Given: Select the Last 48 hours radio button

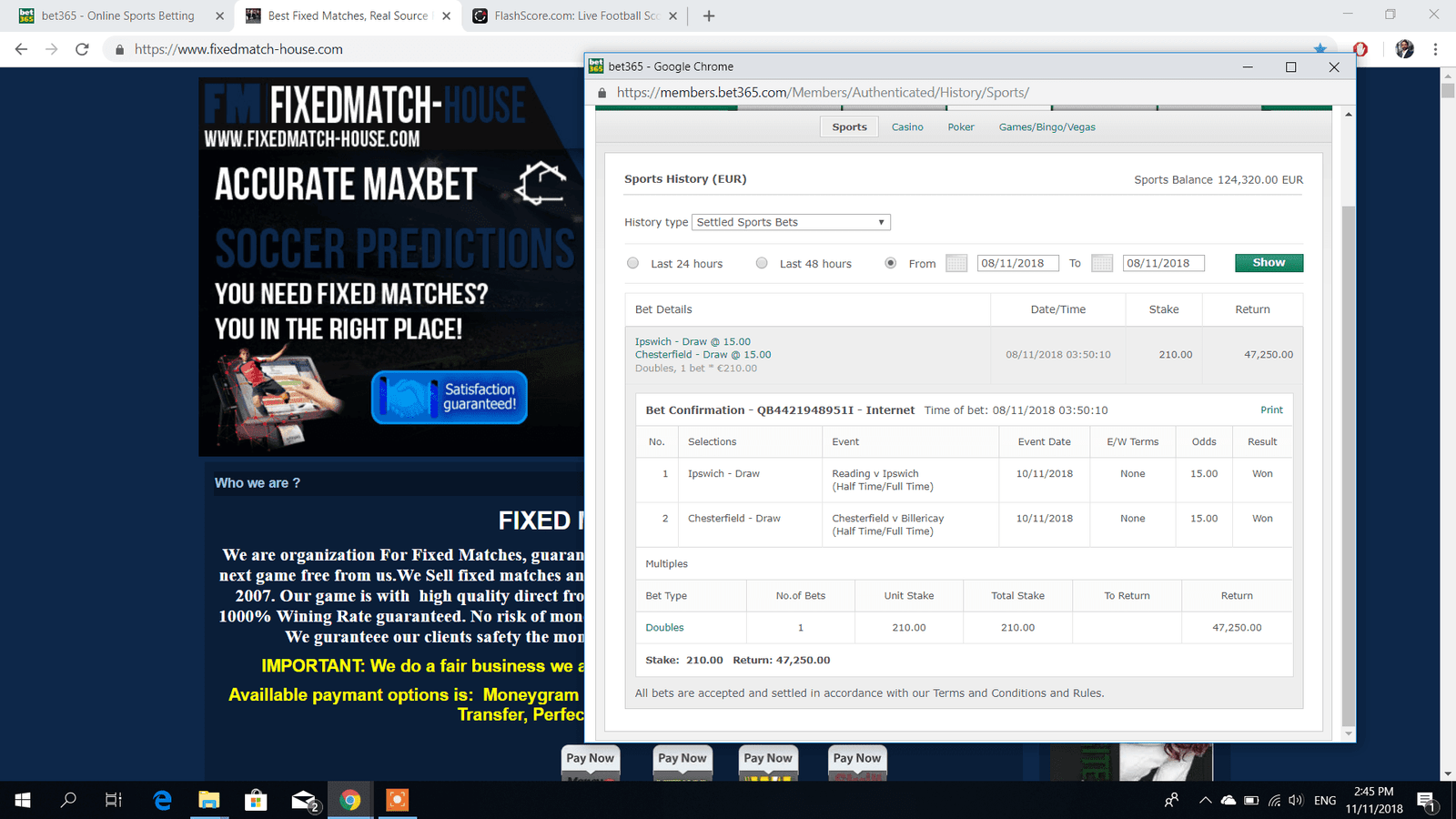Looking at the screenshot, I should (x=762, y=263).
